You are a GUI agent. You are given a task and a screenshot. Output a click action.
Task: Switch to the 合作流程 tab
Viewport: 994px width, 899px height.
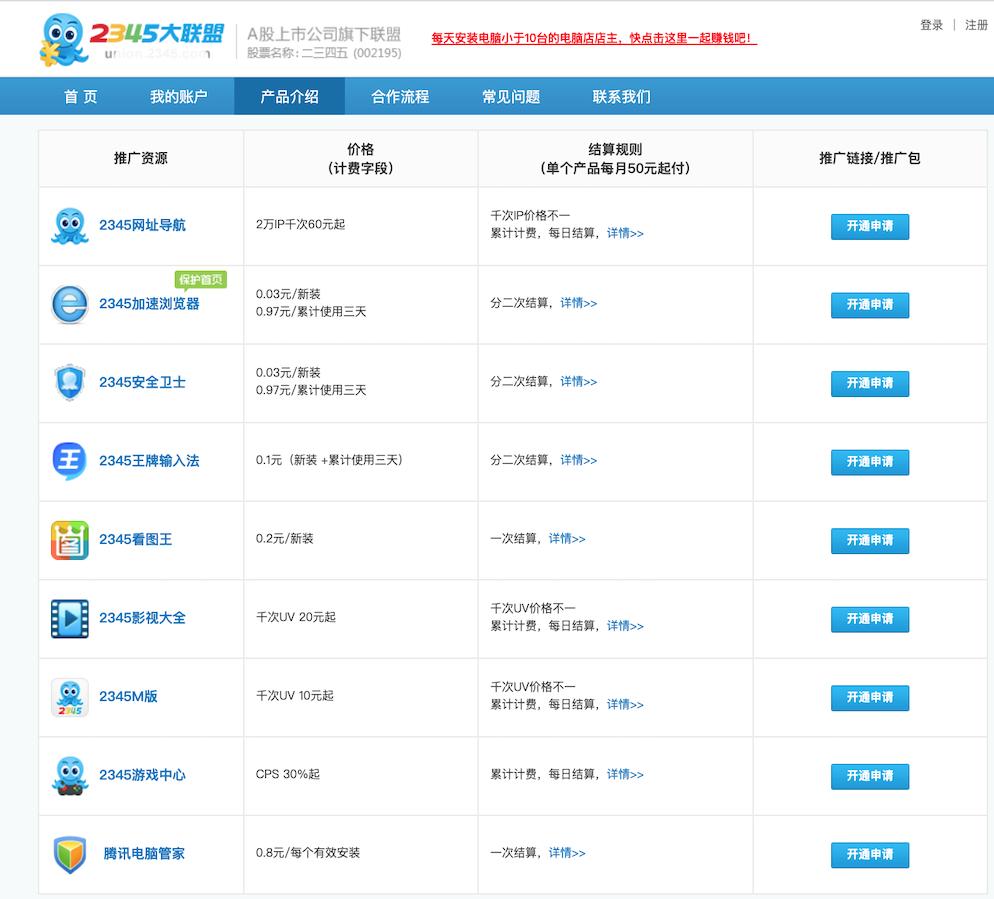[399, 96]
